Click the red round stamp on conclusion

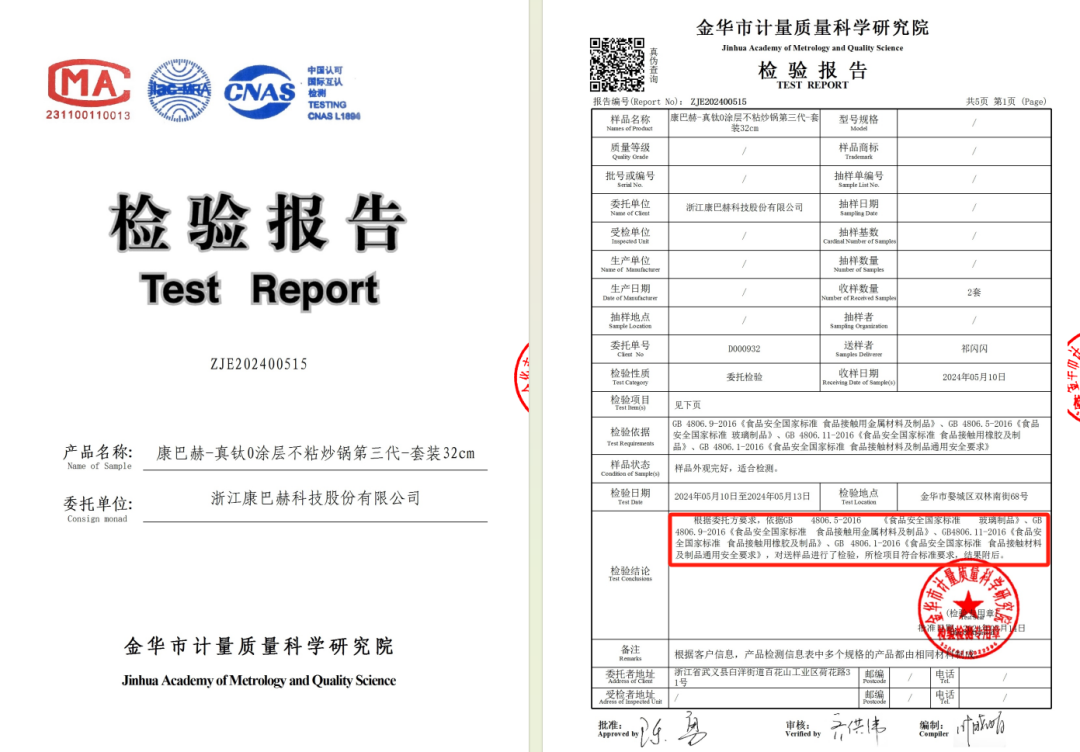pyautogui.click(x=968, y=608)
